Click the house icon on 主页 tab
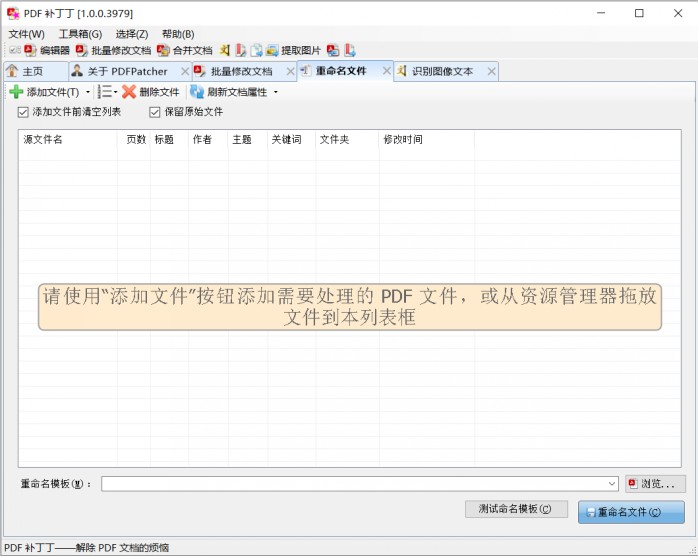Image resolution: width=698 pixels, height=556 pixels. tap(12, 71)
